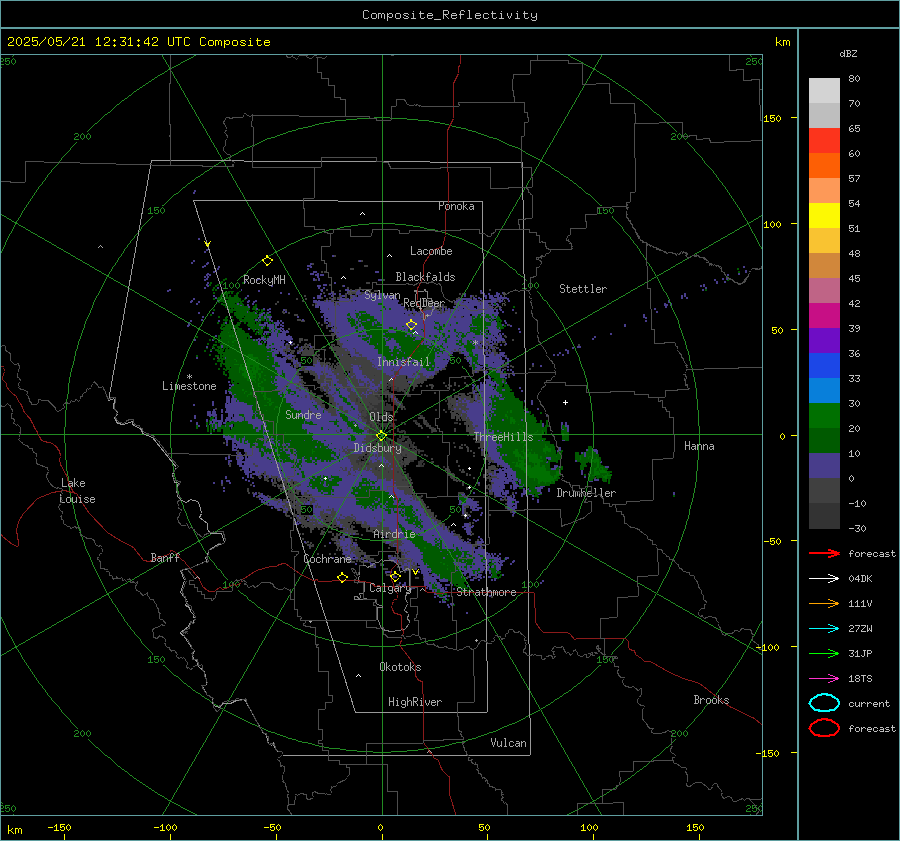Click the 18TS legend label text
This screenshot has width=900, height=841.
point(860,679)
